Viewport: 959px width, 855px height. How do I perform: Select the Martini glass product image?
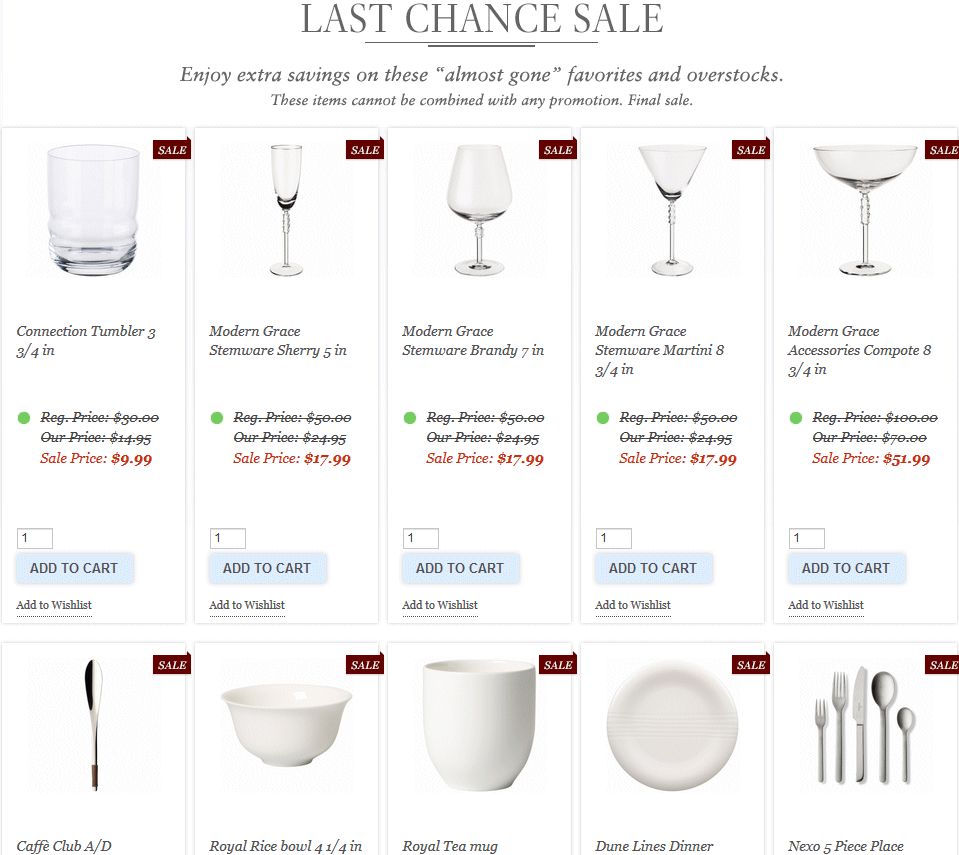click(x=672, y=211)
